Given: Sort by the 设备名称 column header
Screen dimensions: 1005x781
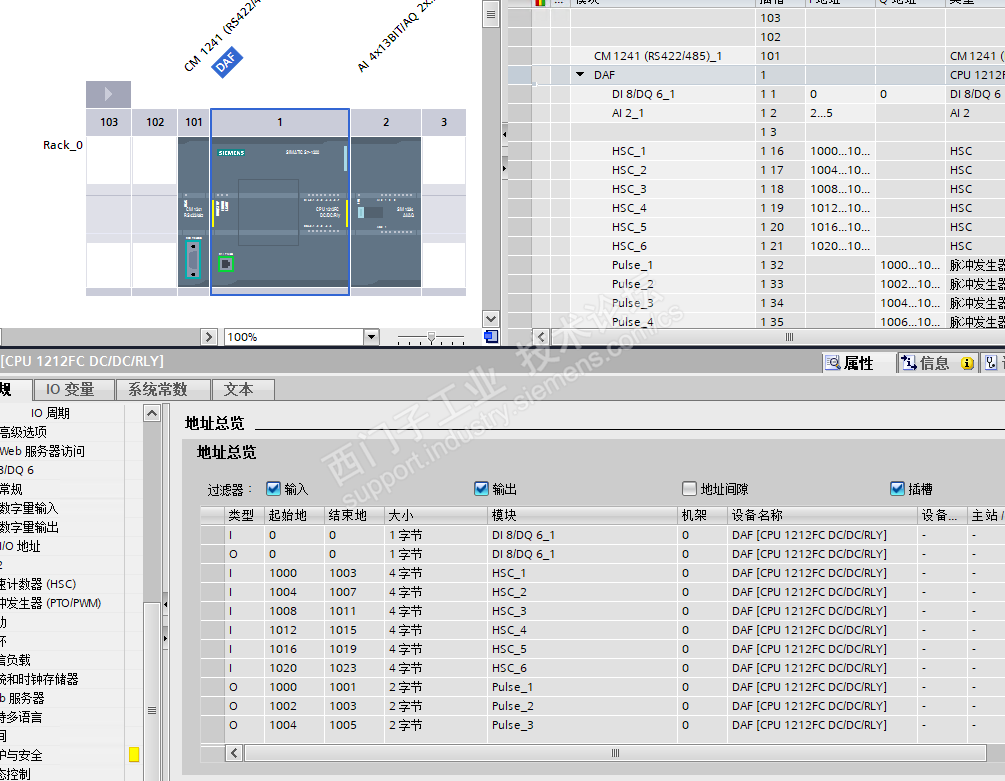Looking at the screenshot, I should [x=822, y=515].
